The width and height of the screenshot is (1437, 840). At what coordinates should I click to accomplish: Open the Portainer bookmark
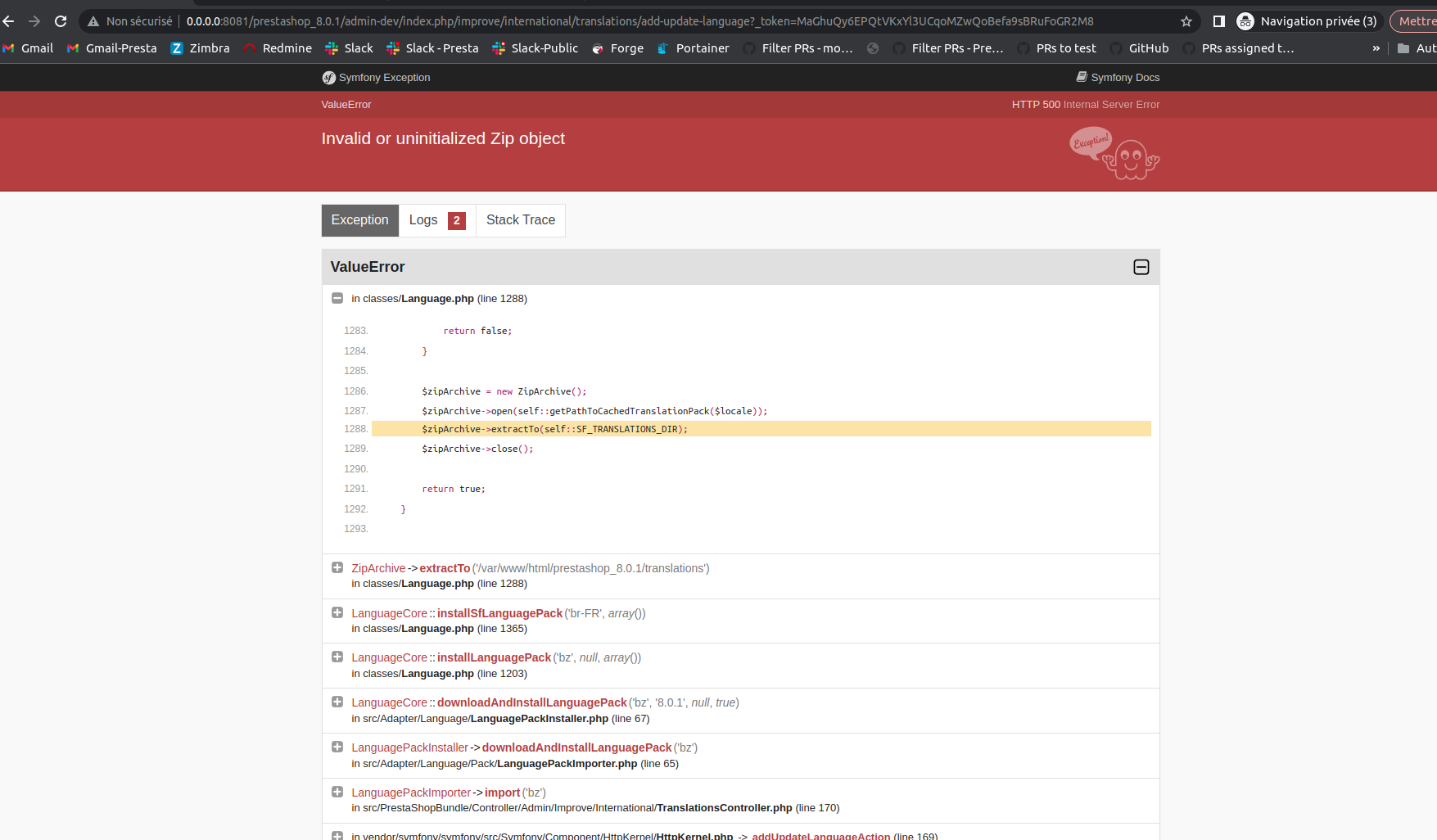click(693, 47)
